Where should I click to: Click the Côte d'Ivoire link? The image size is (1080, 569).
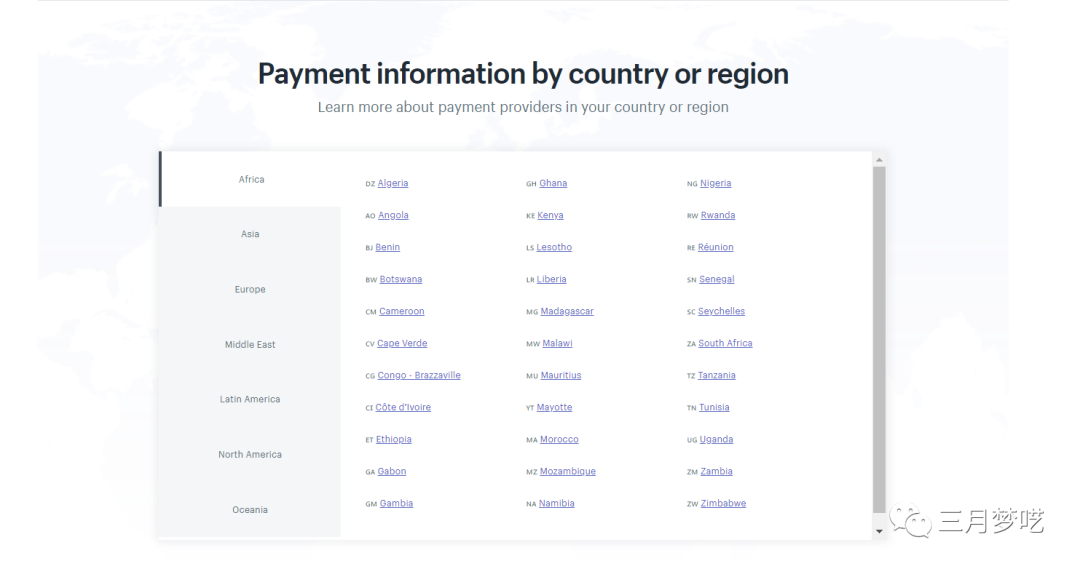[403, 408]
